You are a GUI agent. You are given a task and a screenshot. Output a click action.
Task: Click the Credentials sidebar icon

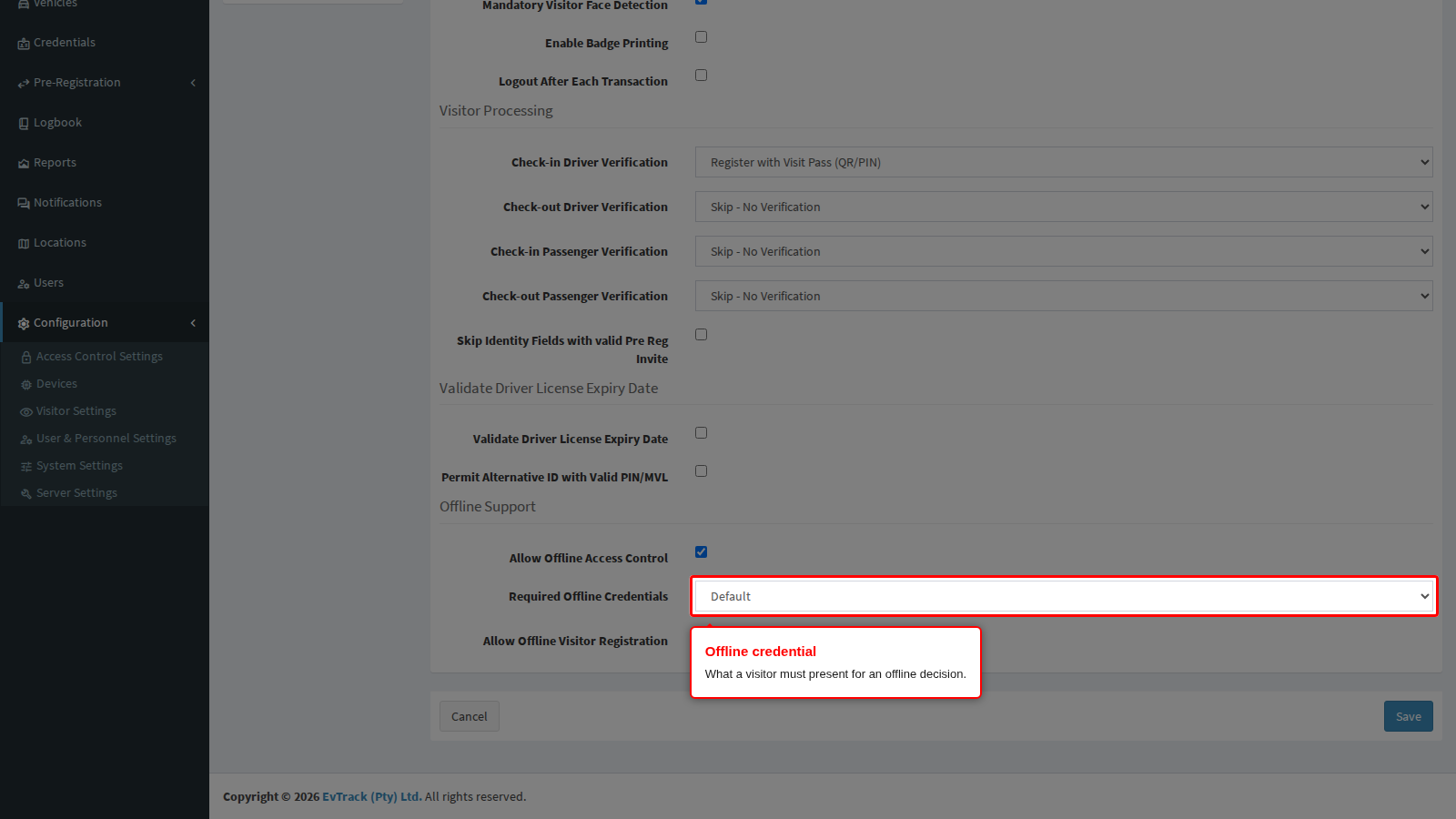coord(24,44)
